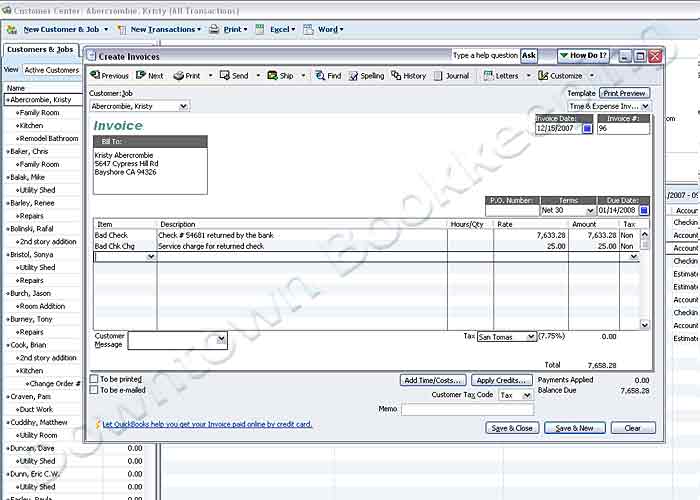Select Duct Work job

36,409
